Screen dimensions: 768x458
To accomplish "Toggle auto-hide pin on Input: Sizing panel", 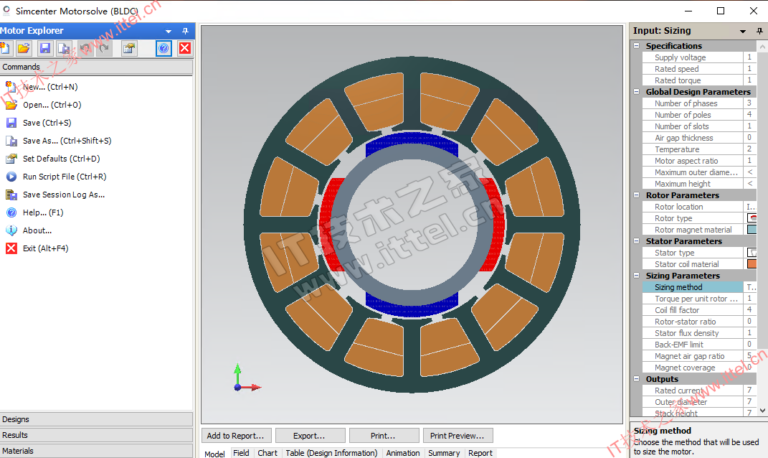I will pyautogui.click(x=758, y=32).
